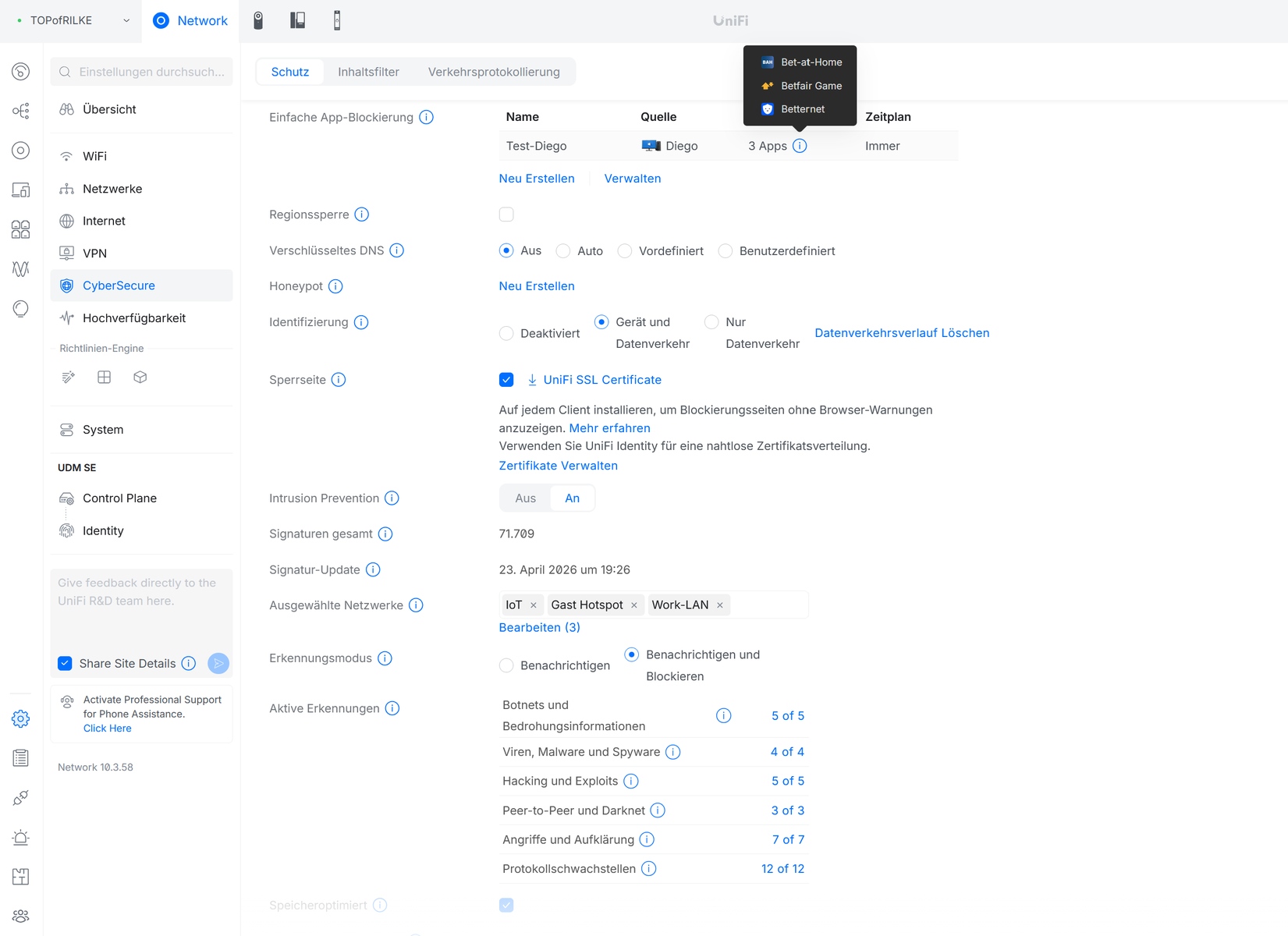This screenshot has width=1288, height=936.
Task: Open the Policy Engine cube objects icon
Action: click(x=140, y=378)
